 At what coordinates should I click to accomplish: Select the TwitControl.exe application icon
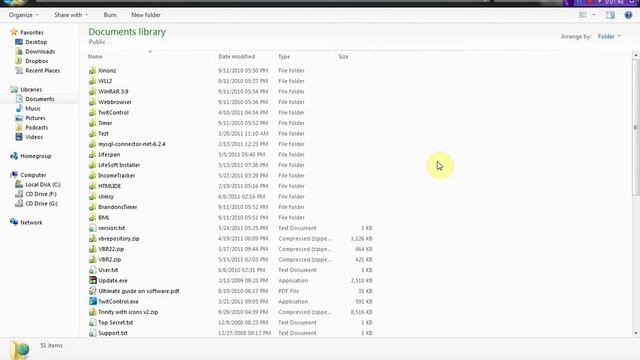[x=93, y=302]
